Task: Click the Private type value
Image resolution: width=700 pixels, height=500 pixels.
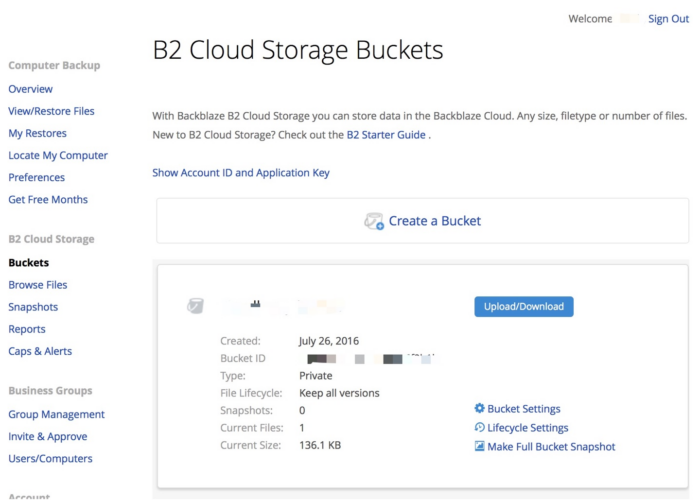Action: click(316, 375)
